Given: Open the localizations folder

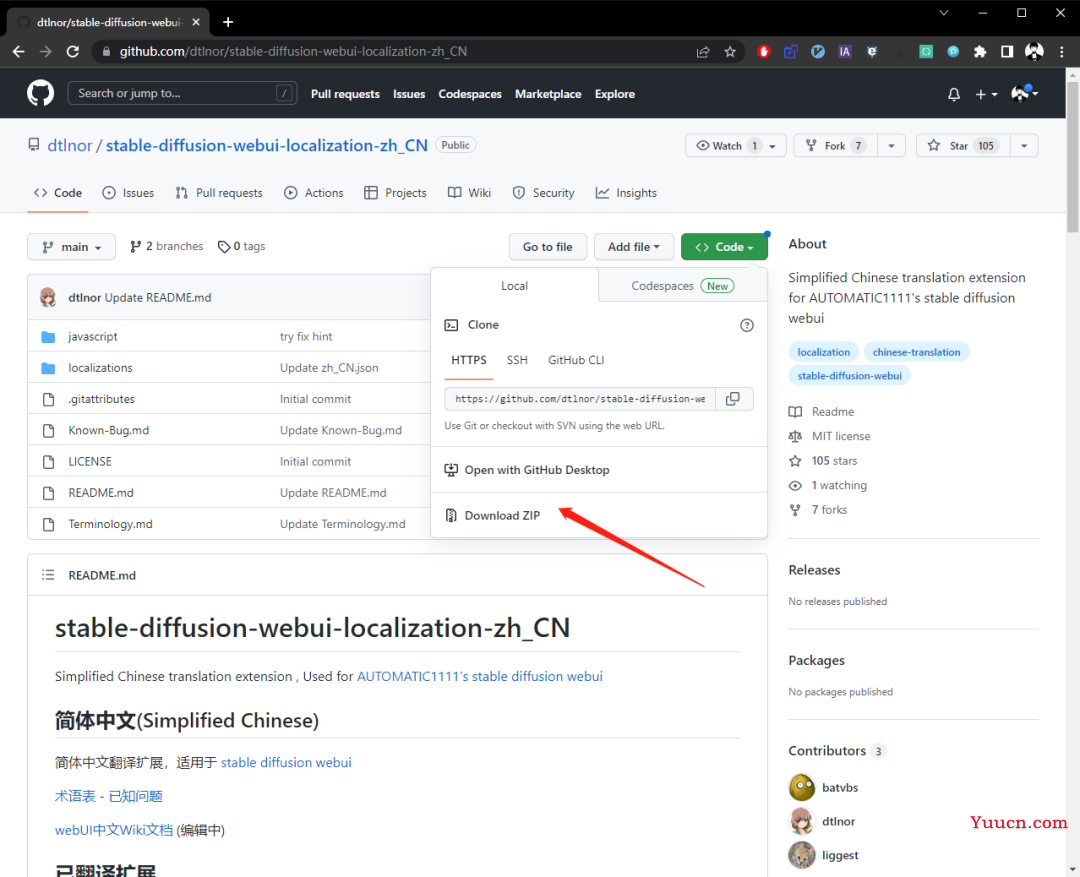Looking at the screenshot, I should coord(100,368).
